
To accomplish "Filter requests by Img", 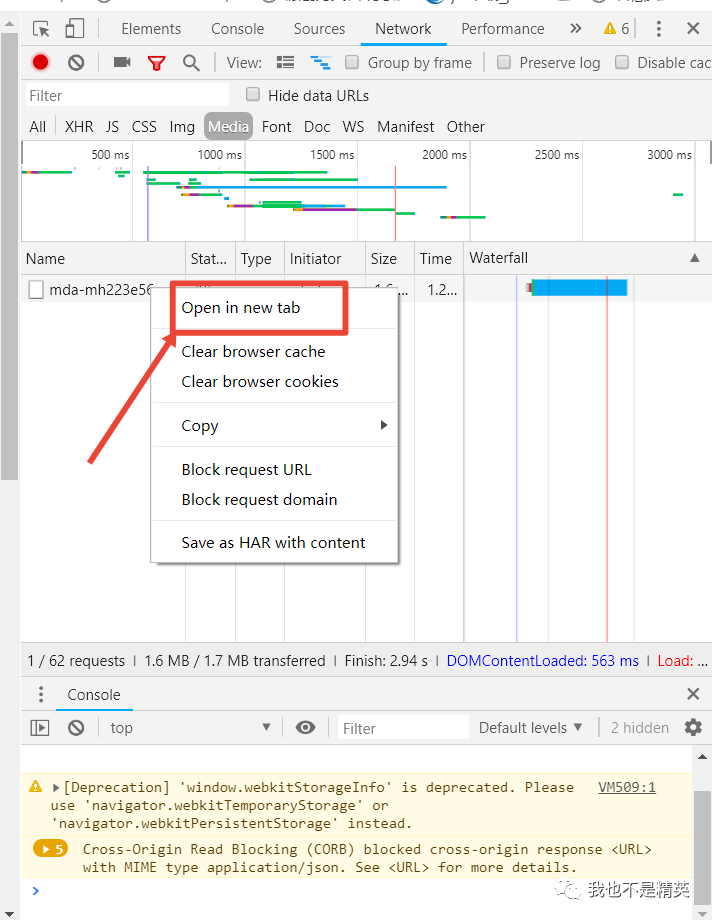I will (182, 127).
